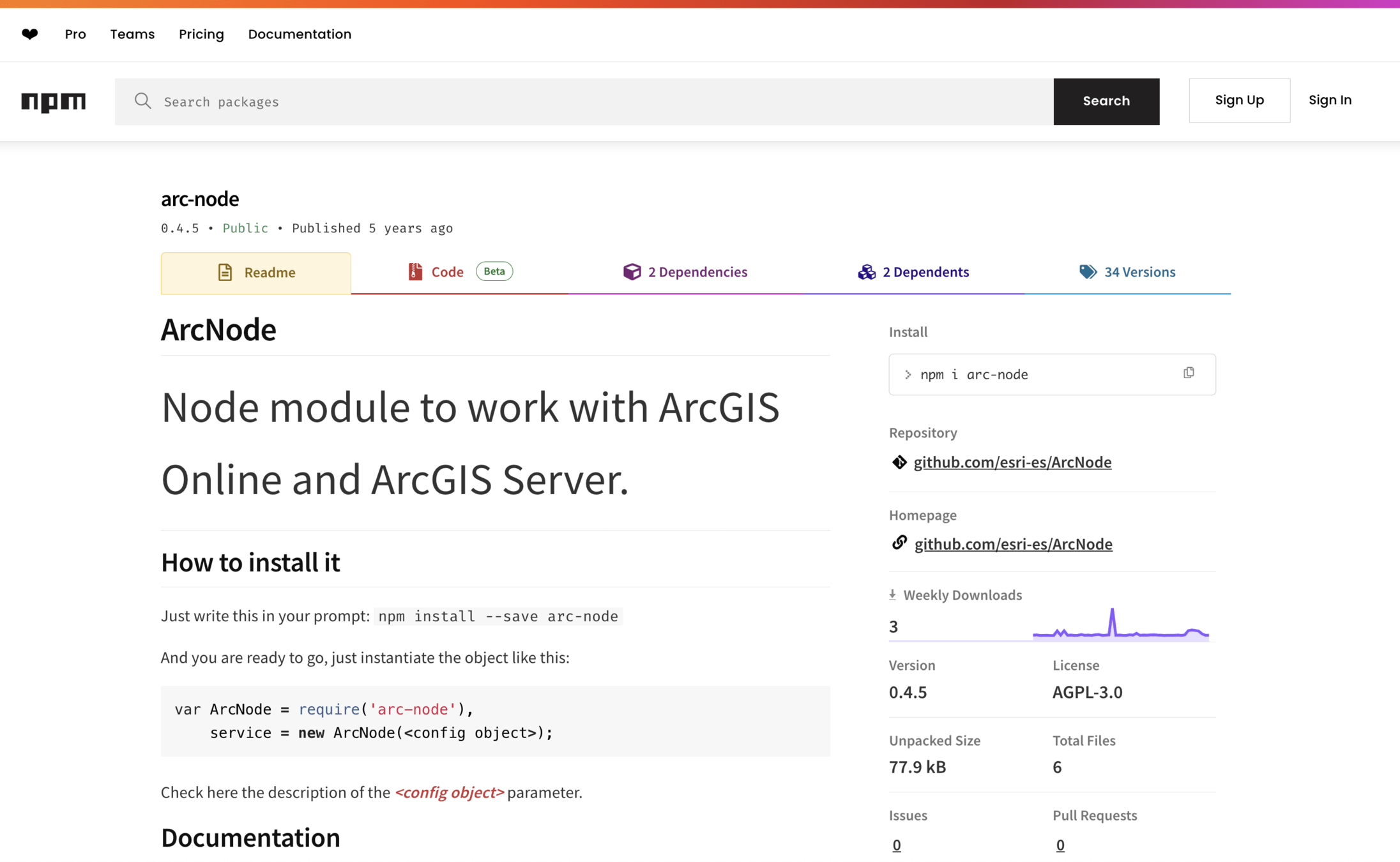Viewport: 1400px width, 862px height.
Task: Open the Issues count link
Action: click(x=897, y=845)
